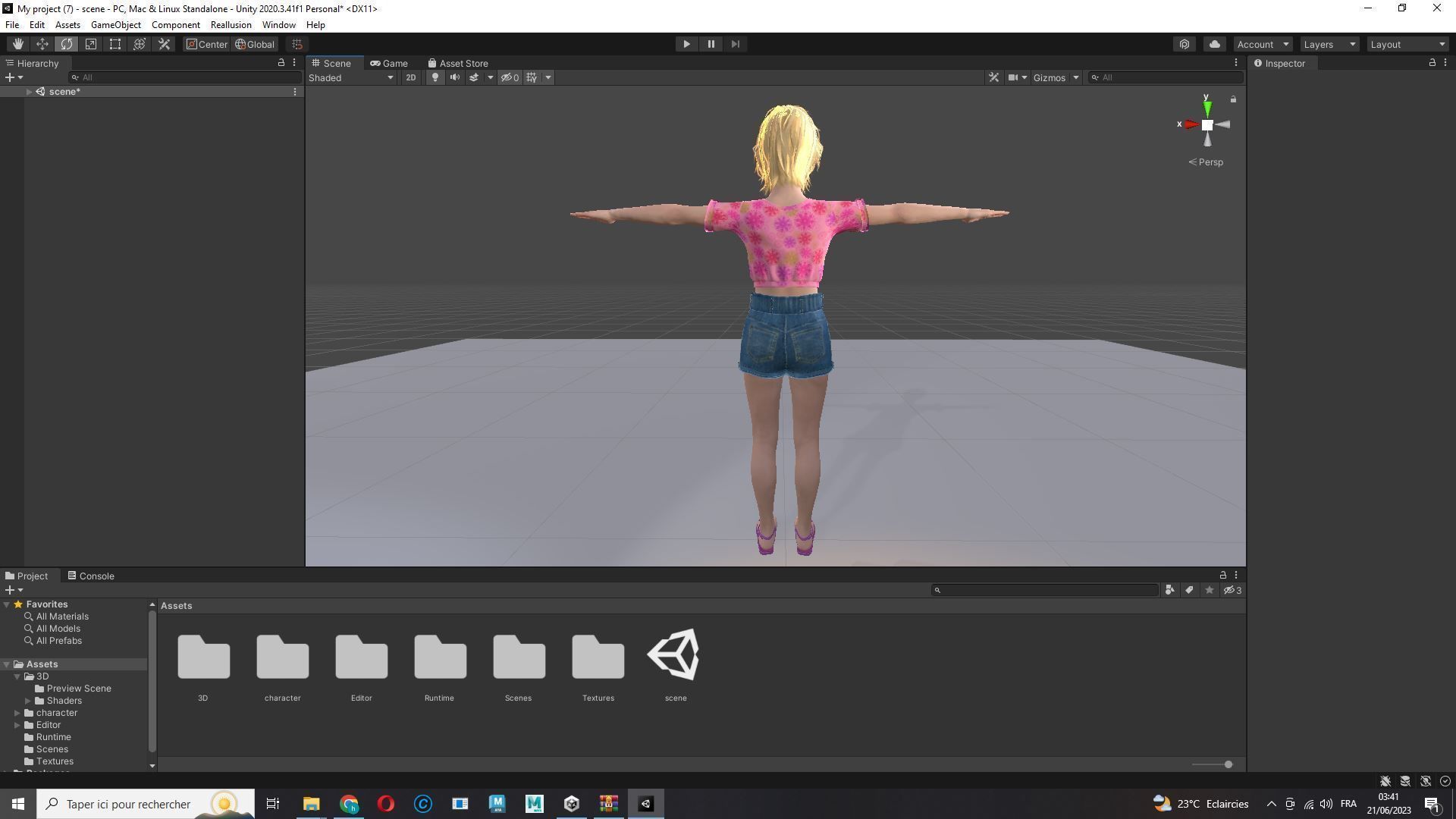Toggle Global handle rotation
Viewport: 1456px width, 819px height.
click(255, 44)
